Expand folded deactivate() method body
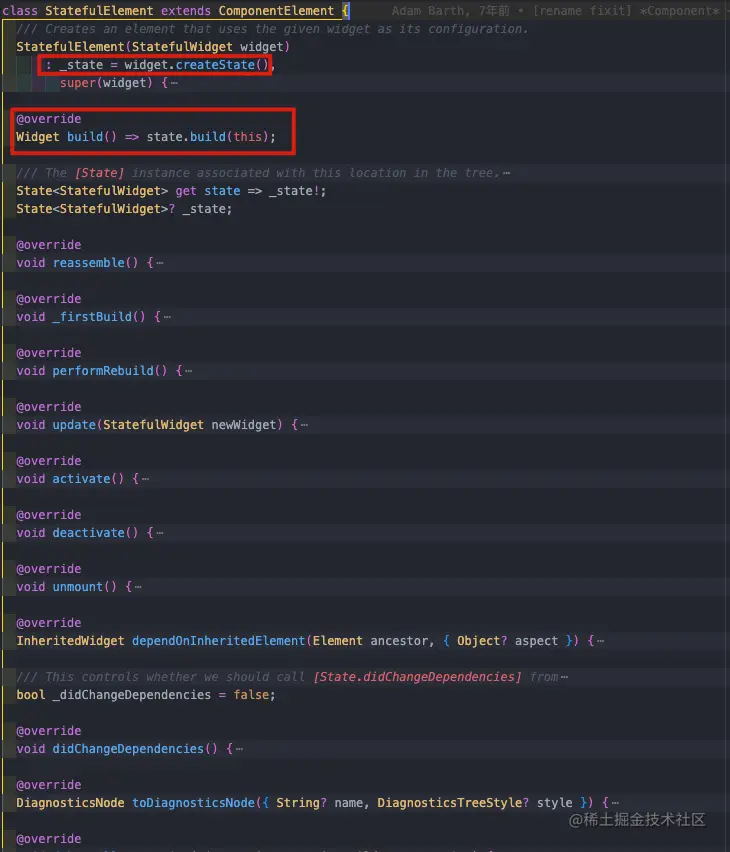The height and width of the screenshot is (852, 730). pyautogui.click(x=160, y=533)
